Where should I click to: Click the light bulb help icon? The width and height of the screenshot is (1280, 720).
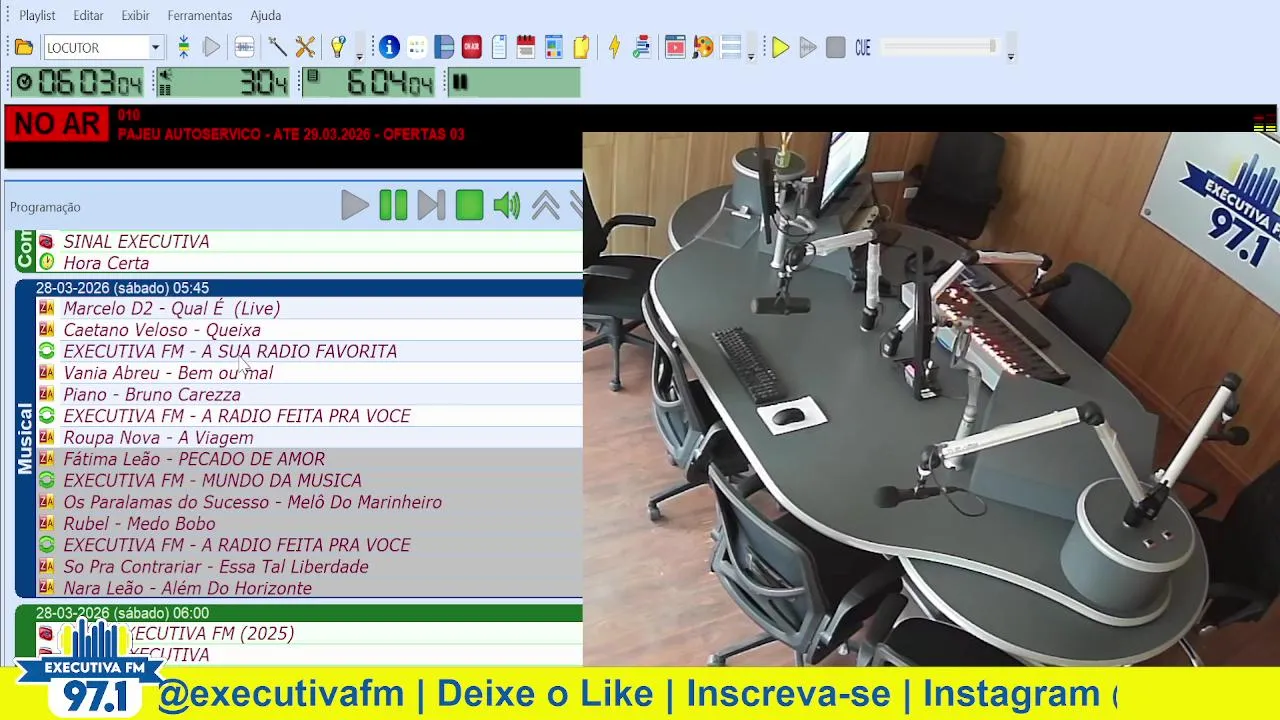(x=338, y=47)
